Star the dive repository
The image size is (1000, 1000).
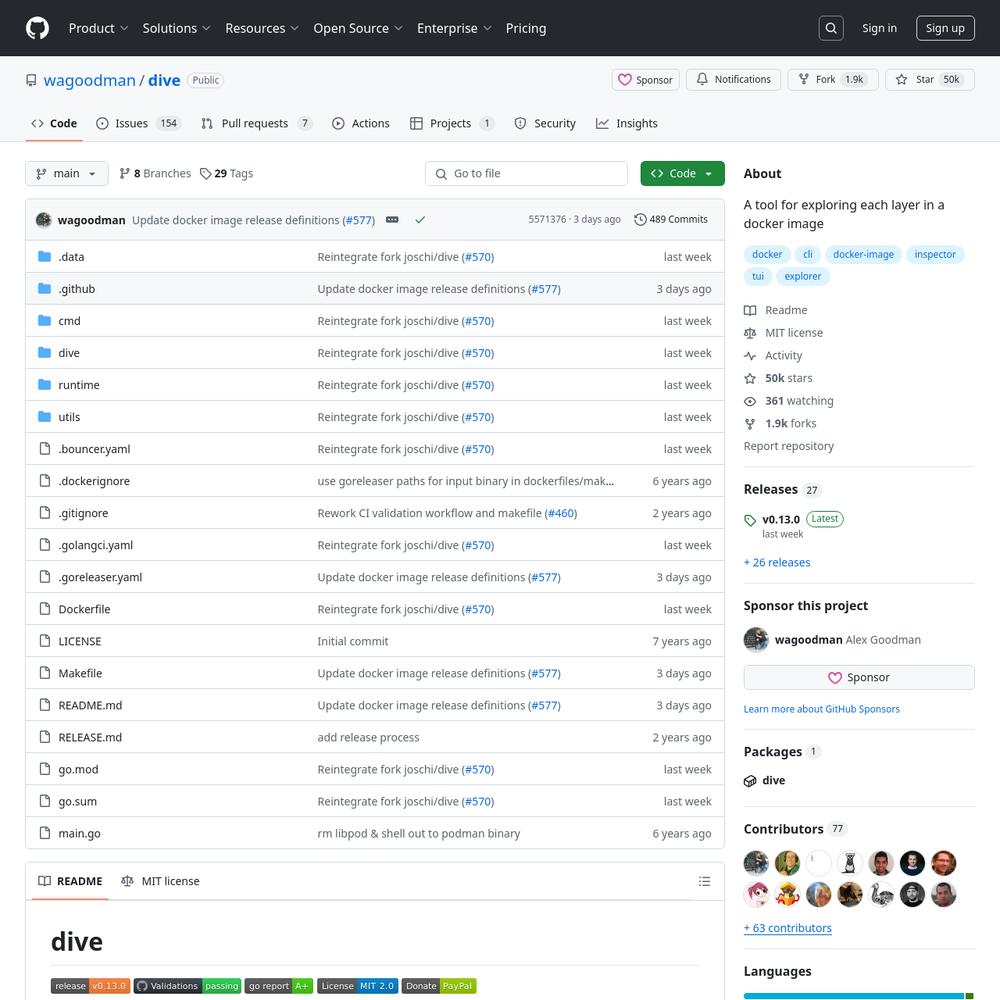(929, 80)
